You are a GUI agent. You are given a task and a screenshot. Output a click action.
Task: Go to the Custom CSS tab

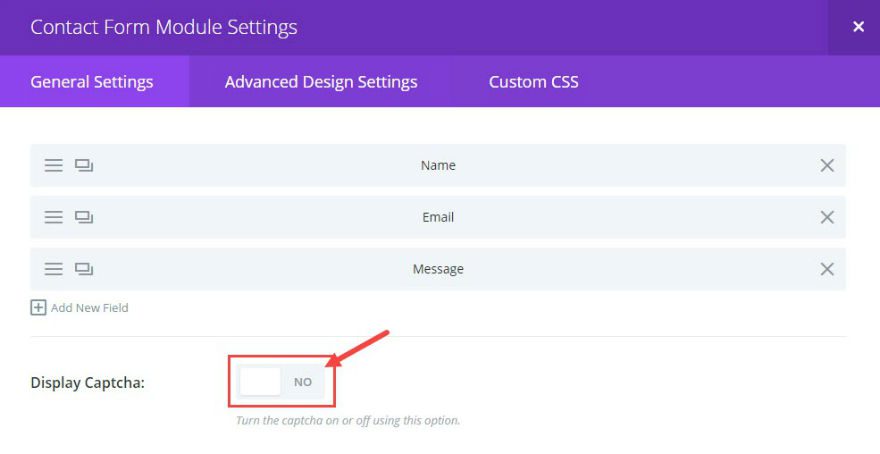(533, 82)
